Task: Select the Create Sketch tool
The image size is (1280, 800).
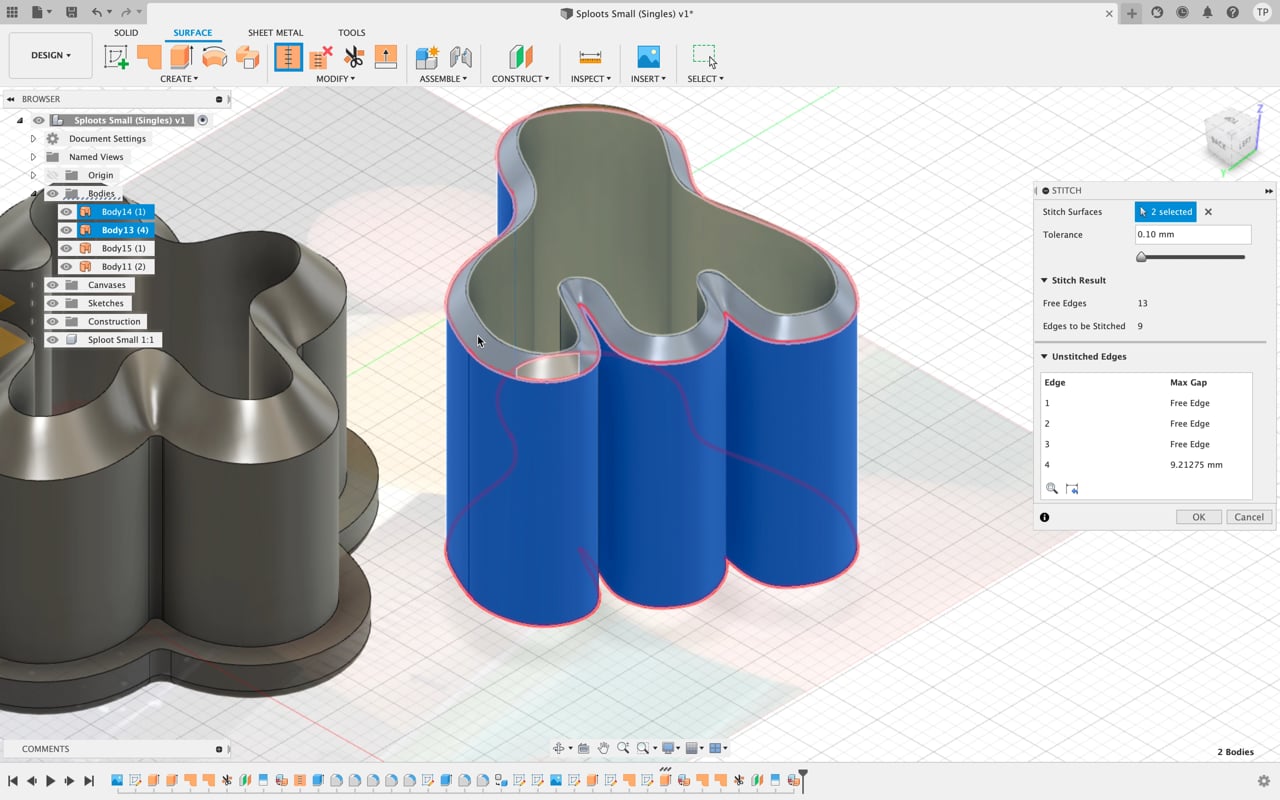Action: (117, 57)
